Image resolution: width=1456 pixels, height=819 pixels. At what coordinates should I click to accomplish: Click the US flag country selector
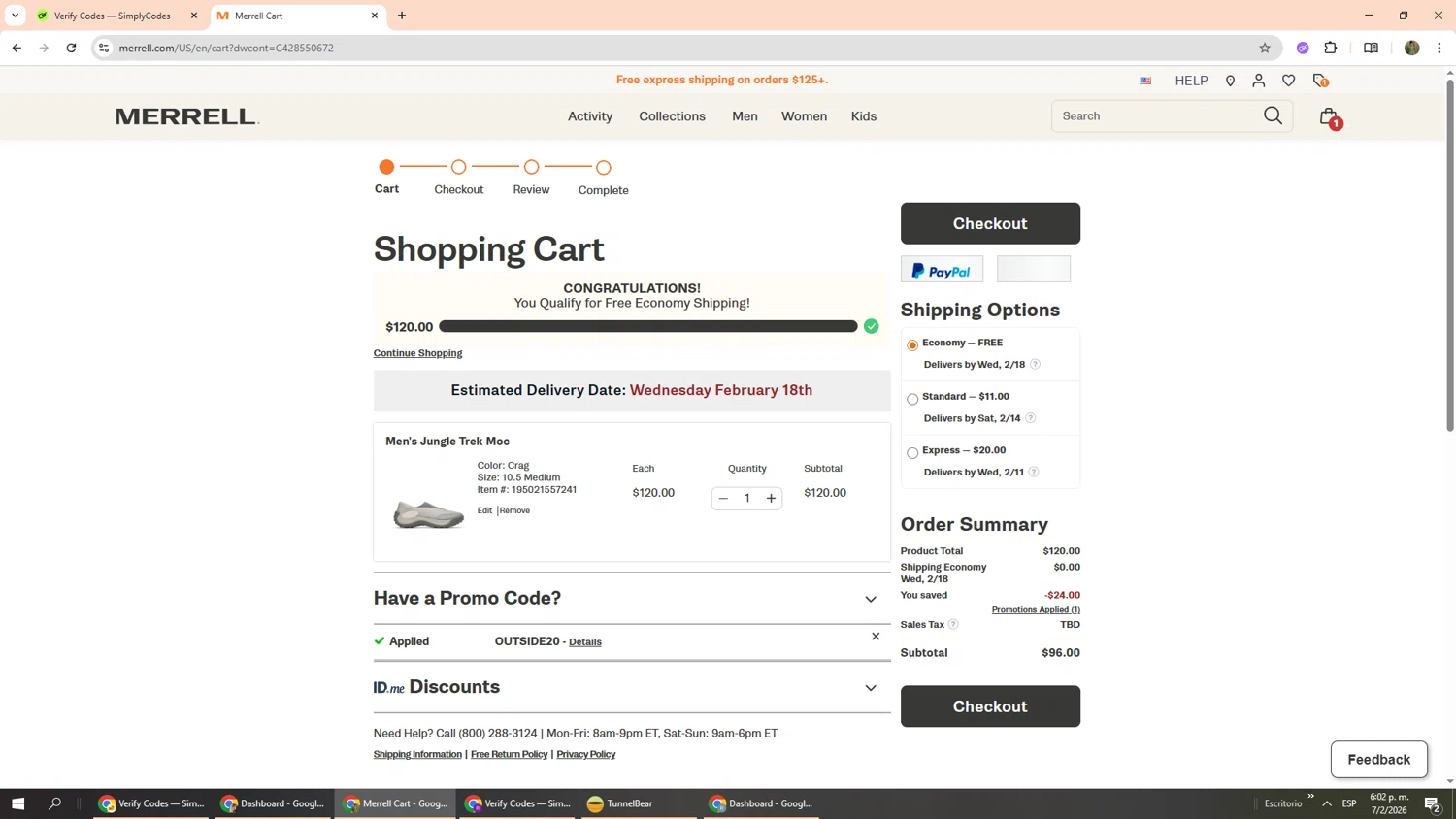[1145, 81]
